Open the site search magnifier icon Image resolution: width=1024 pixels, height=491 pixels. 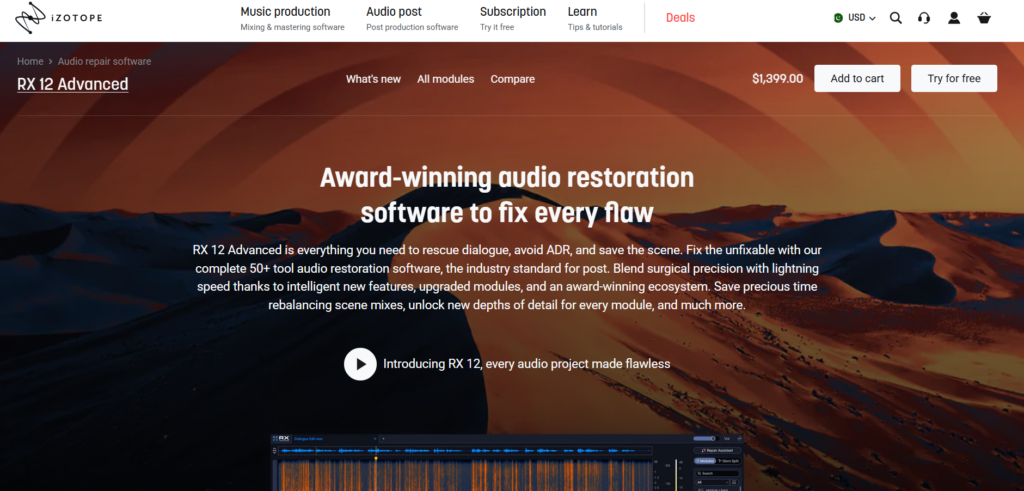[x=895, y=18]
